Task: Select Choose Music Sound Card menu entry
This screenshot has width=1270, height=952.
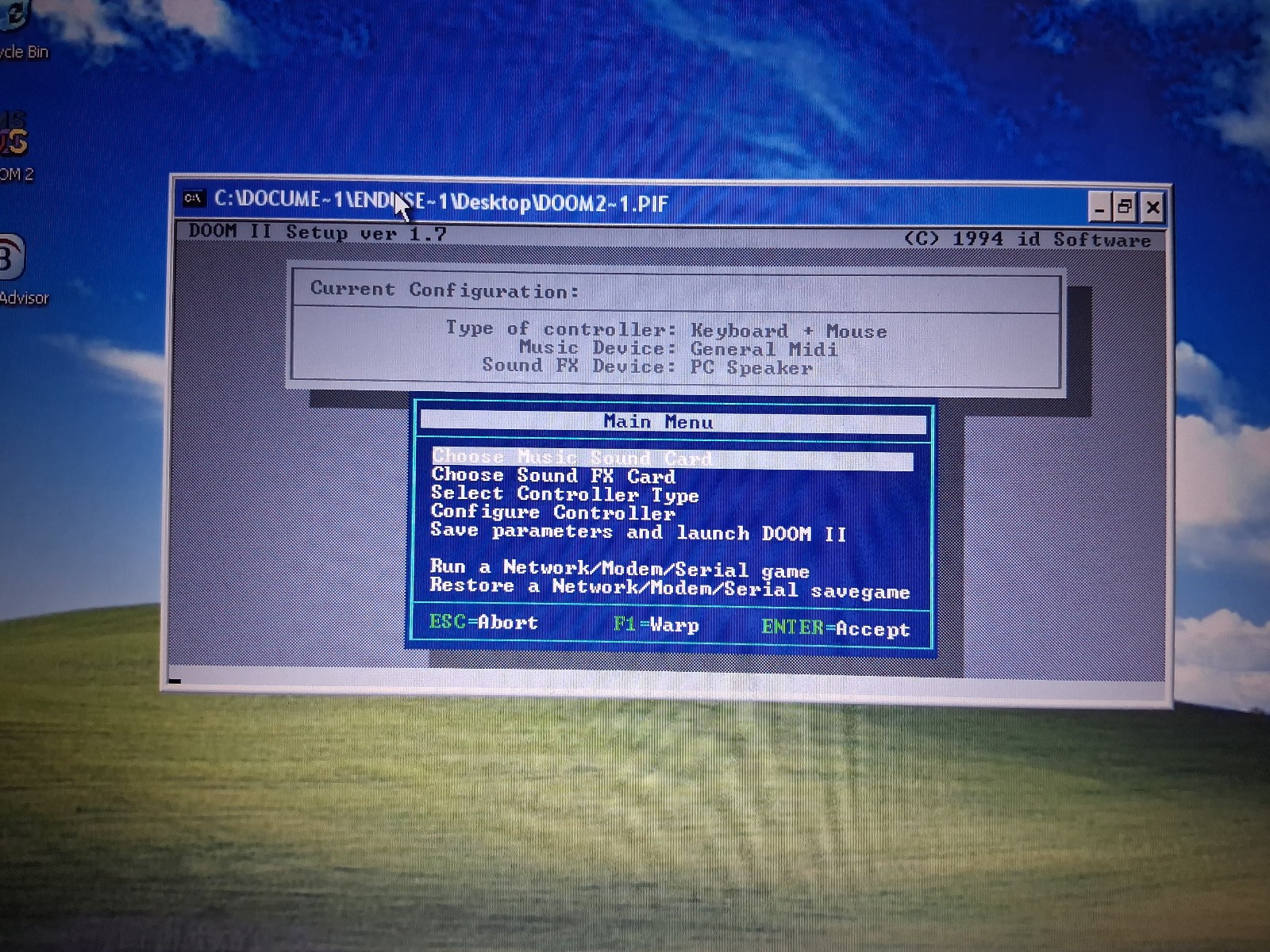Action: pos(672,458)
